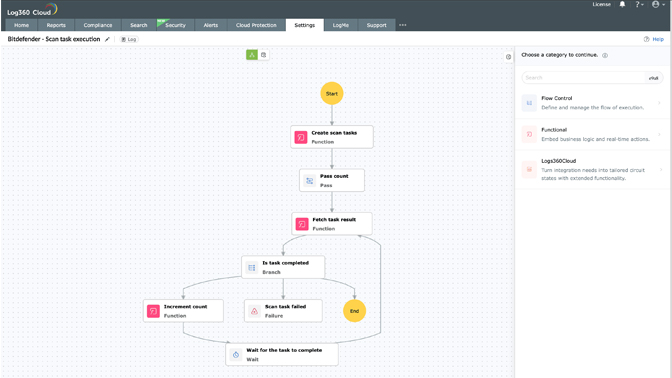672x378 pixels.
Task: Open the Search tab in navigation bar
Action: click(x=138, y=25)
